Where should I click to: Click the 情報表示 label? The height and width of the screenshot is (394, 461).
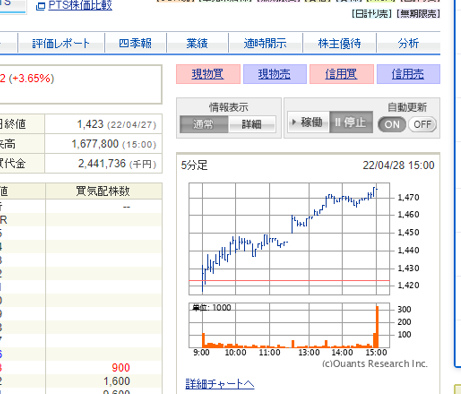[229, 107]
